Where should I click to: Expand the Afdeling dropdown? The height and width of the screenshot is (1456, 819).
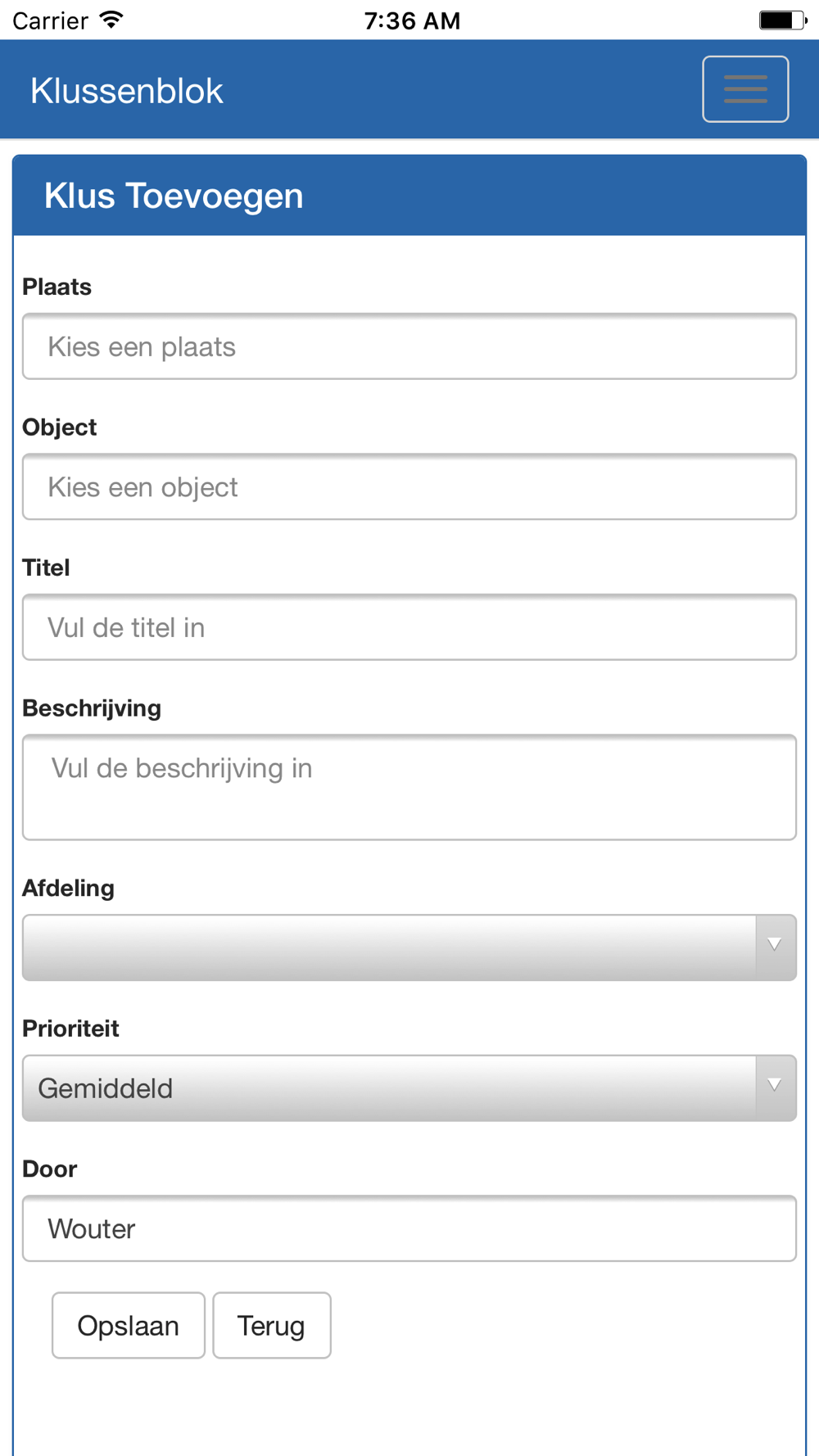tap(409, 947)
